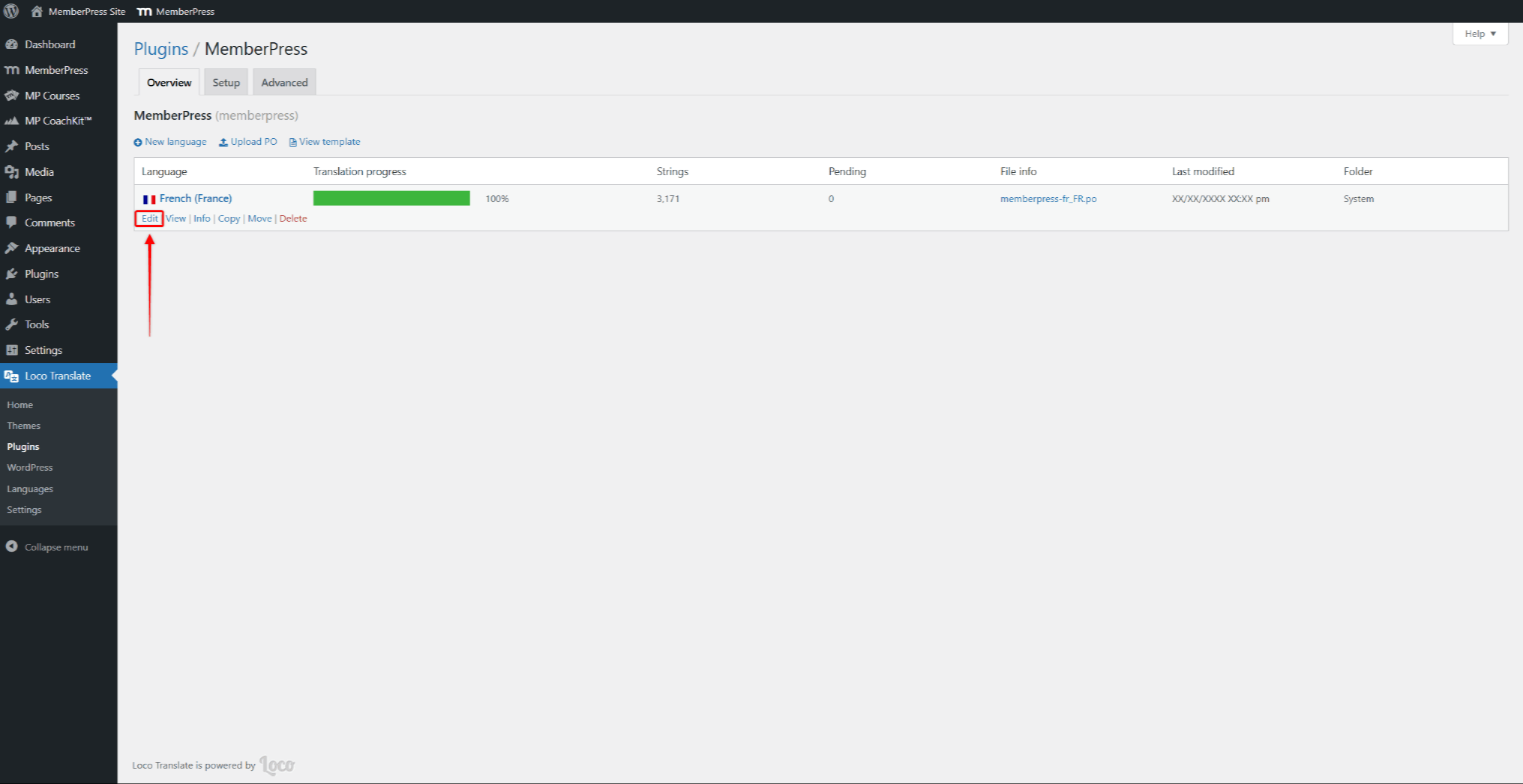This screenshot has width=1523, height=784.
Task: Click the green translation progress bar
Action: (x=391, y=198)
